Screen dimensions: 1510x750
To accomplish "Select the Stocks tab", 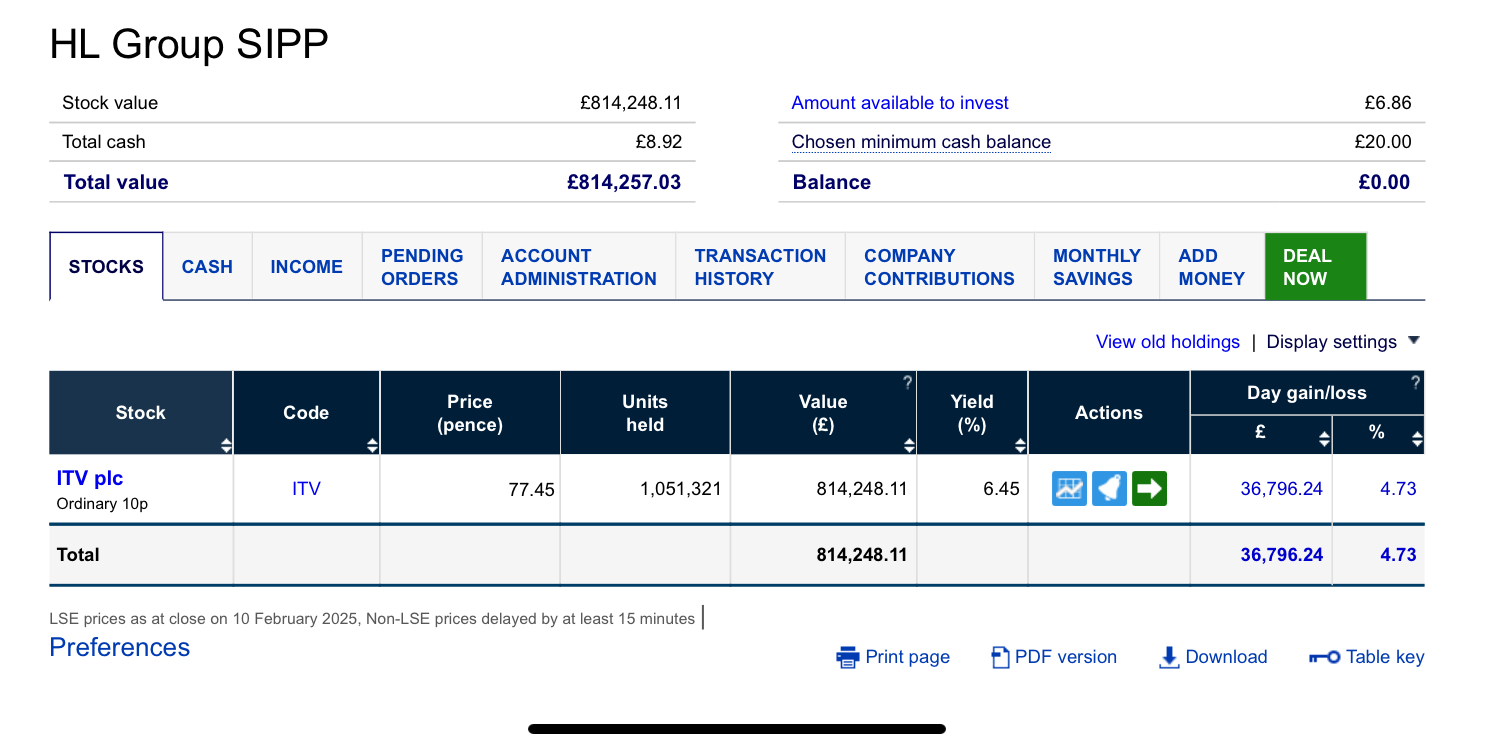I will point(106,267).
